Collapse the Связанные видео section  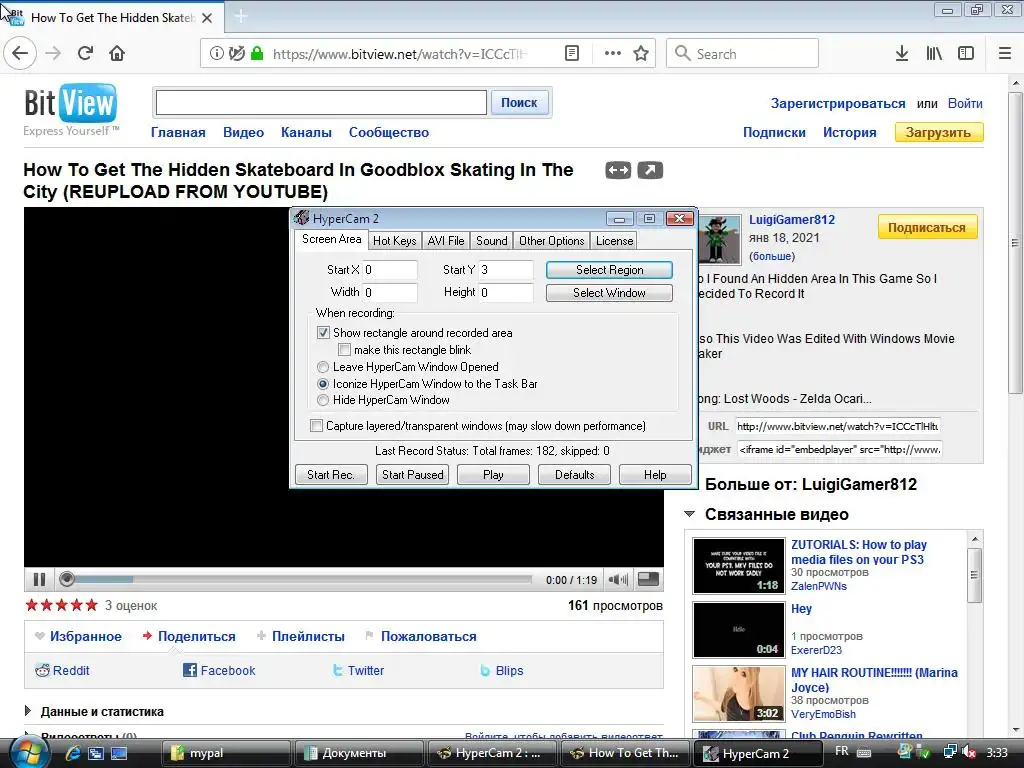point(690,515)
